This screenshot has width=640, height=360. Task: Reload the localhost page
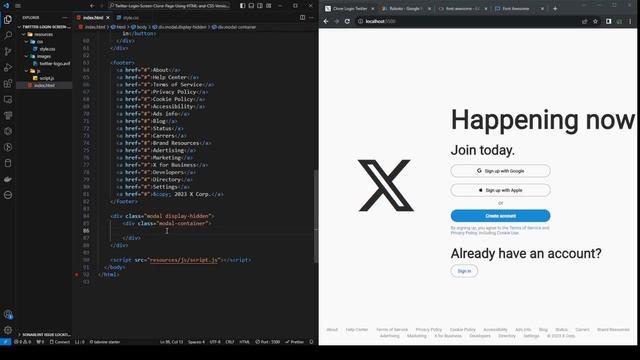pyautogui.click(x=347, y=21)
